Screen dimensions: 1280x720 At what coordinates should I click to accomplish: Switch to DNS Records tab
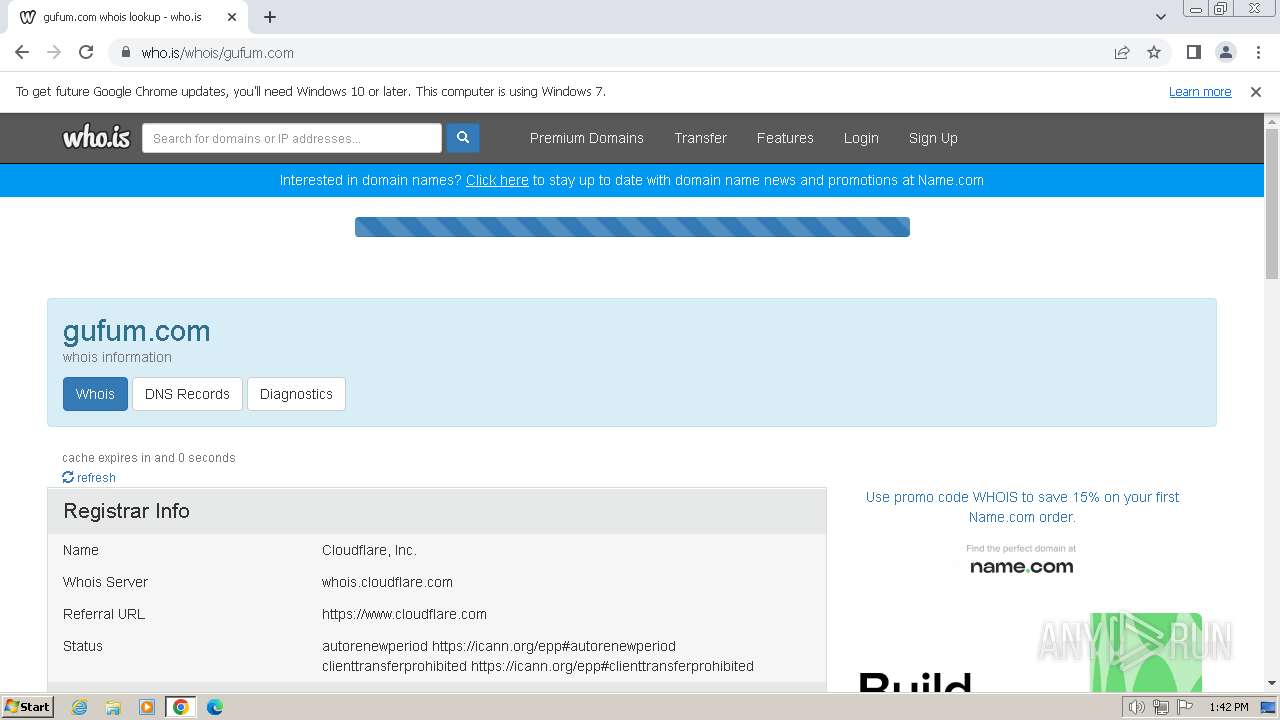pyautogui.click(x=187, y=394)
